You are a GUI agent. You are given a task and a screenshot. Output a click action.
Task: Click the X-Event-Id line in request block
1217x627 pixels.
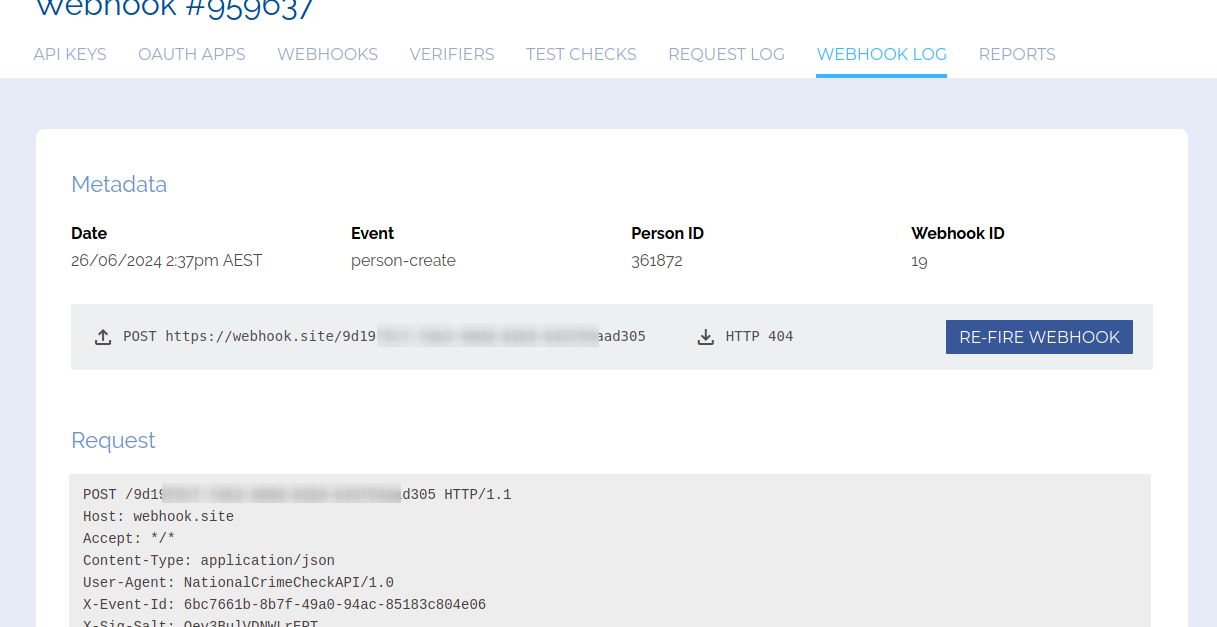point(284,605)
